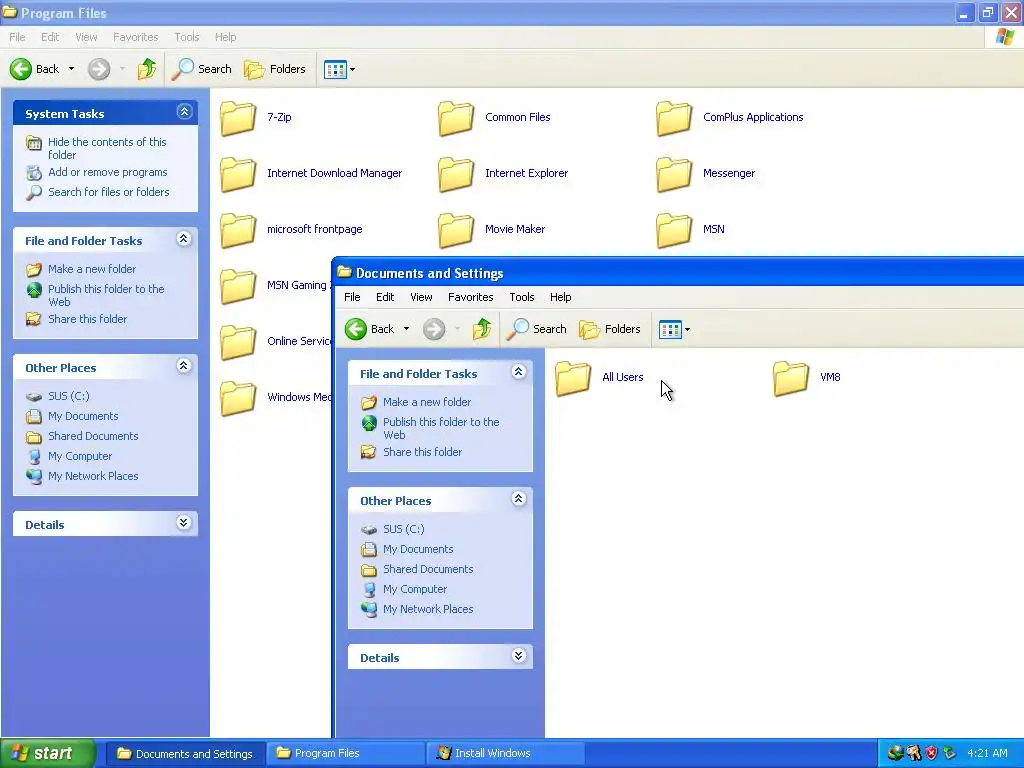Switch to Install Windows taskbar button

pos(505,754)
